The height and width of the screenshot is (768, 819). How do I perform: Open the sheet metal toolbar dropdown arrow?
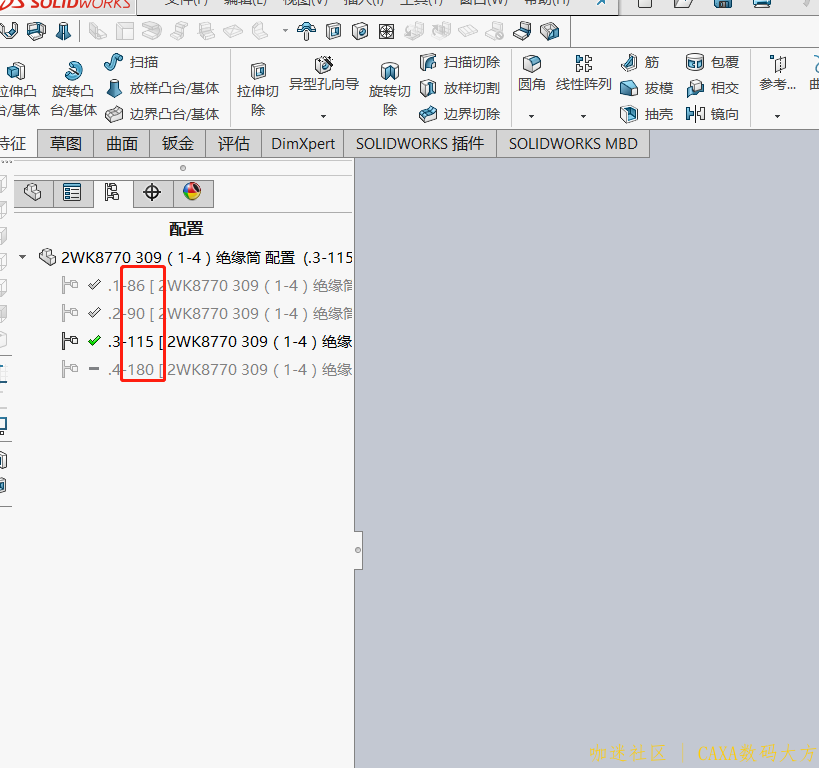pyautogui.click(x=285, y=31)
